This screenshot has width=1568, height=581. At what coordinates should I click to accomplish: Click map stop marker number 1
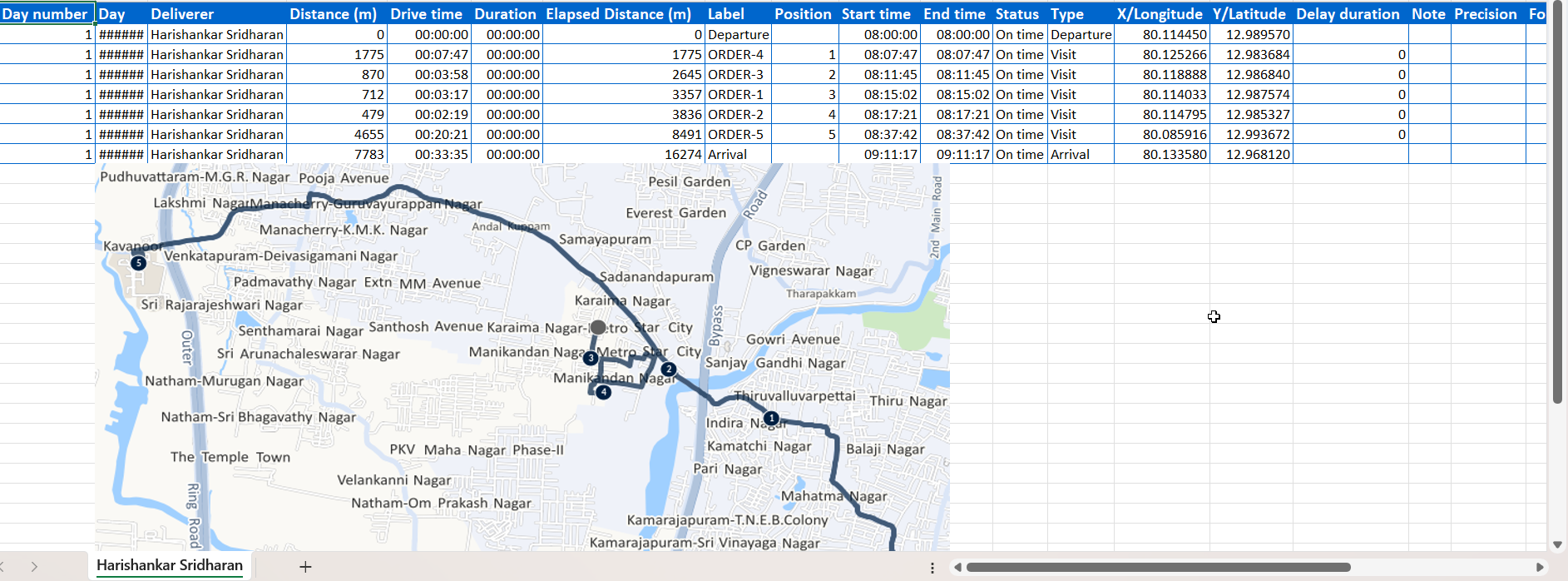click(771, 418)
